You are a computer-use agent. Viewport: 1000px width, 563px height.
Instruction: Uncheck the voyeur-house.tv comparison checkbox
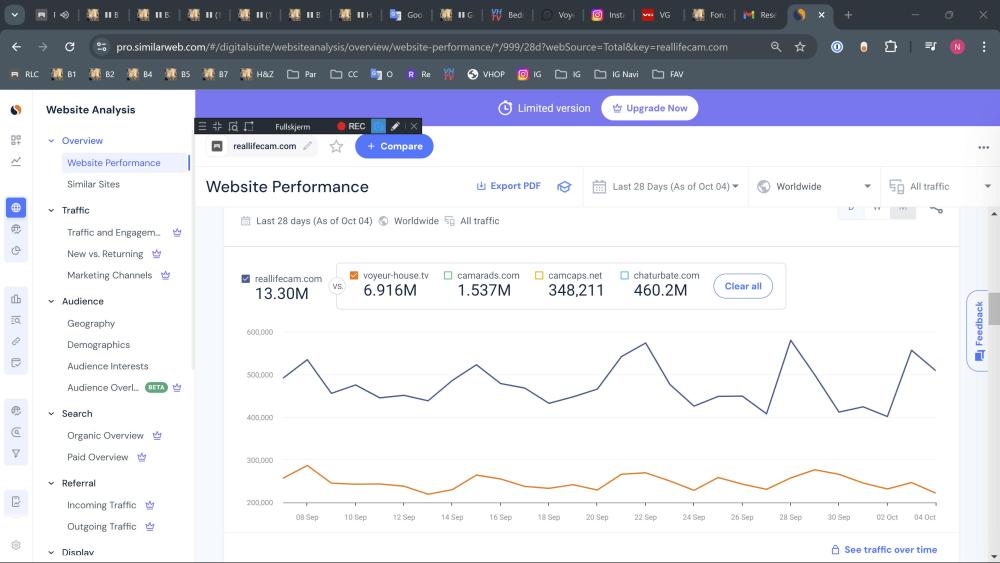[x=354, y=276]
